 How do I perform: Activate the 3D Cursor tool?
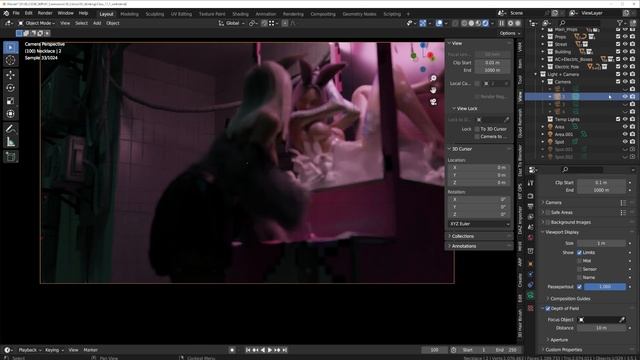click(x=11, y=60)
